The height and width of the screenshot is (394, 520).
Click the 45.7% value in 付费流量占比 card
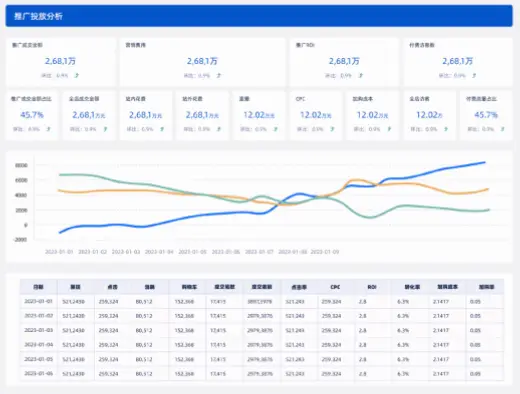pyautogui.click(x=486, y=115)
